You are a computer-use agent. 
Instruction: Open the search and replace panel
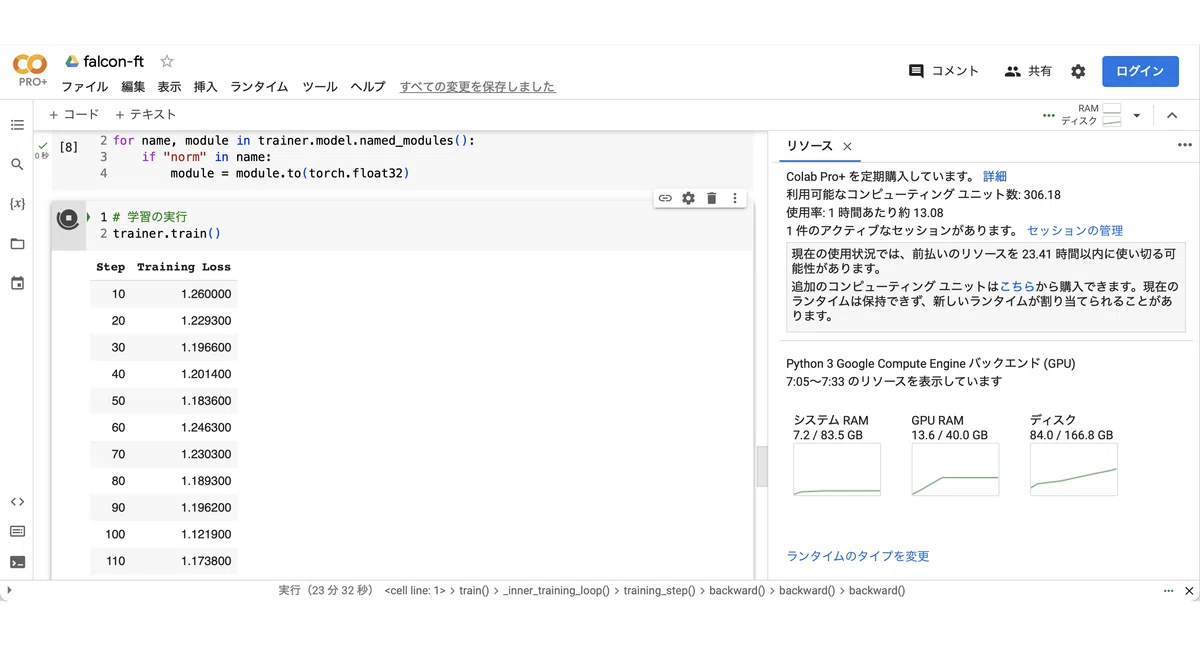coord(17,164)
